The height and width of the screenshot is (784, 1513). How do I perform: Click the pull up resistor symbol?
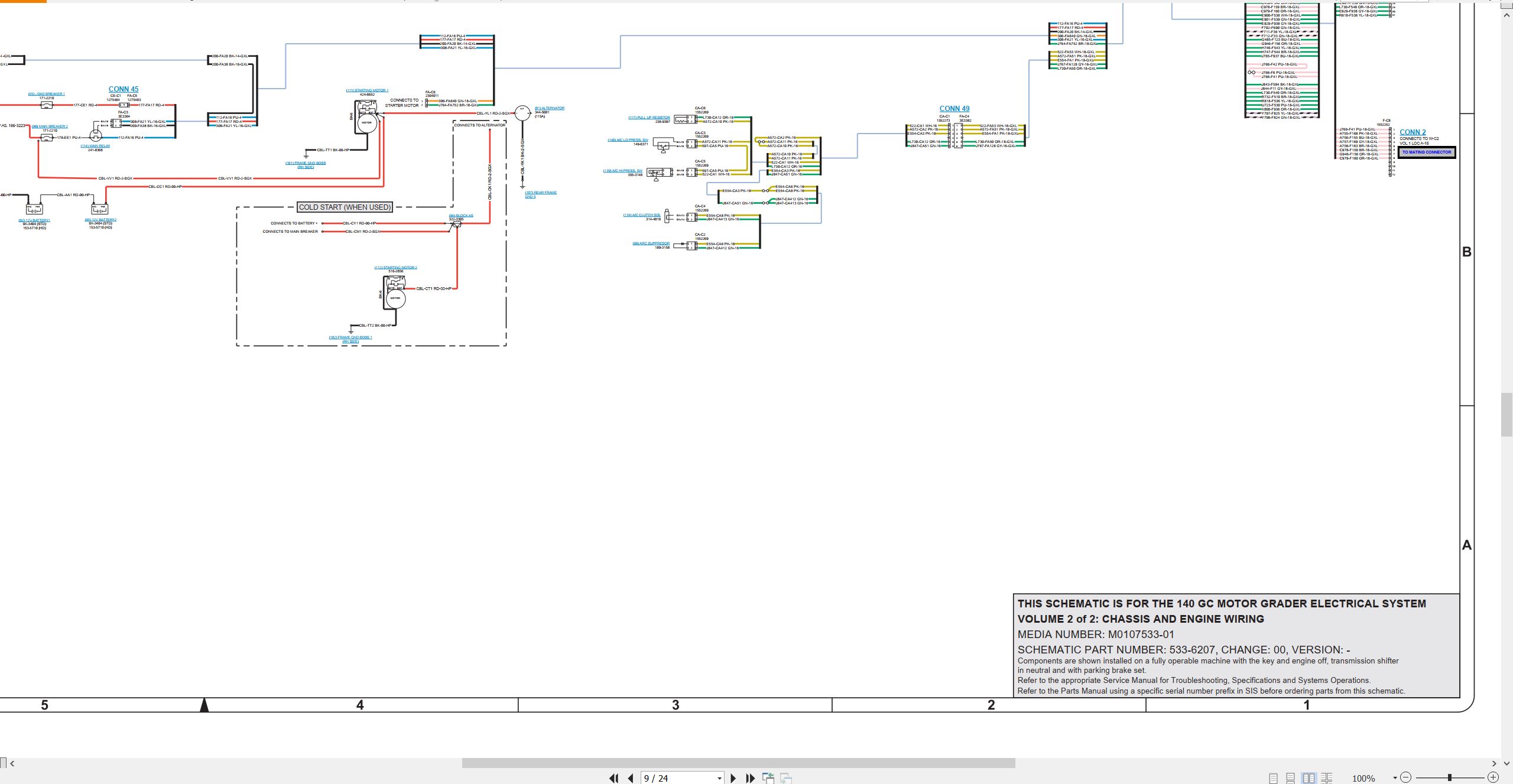pyautogui.click(x=681, y=119)
